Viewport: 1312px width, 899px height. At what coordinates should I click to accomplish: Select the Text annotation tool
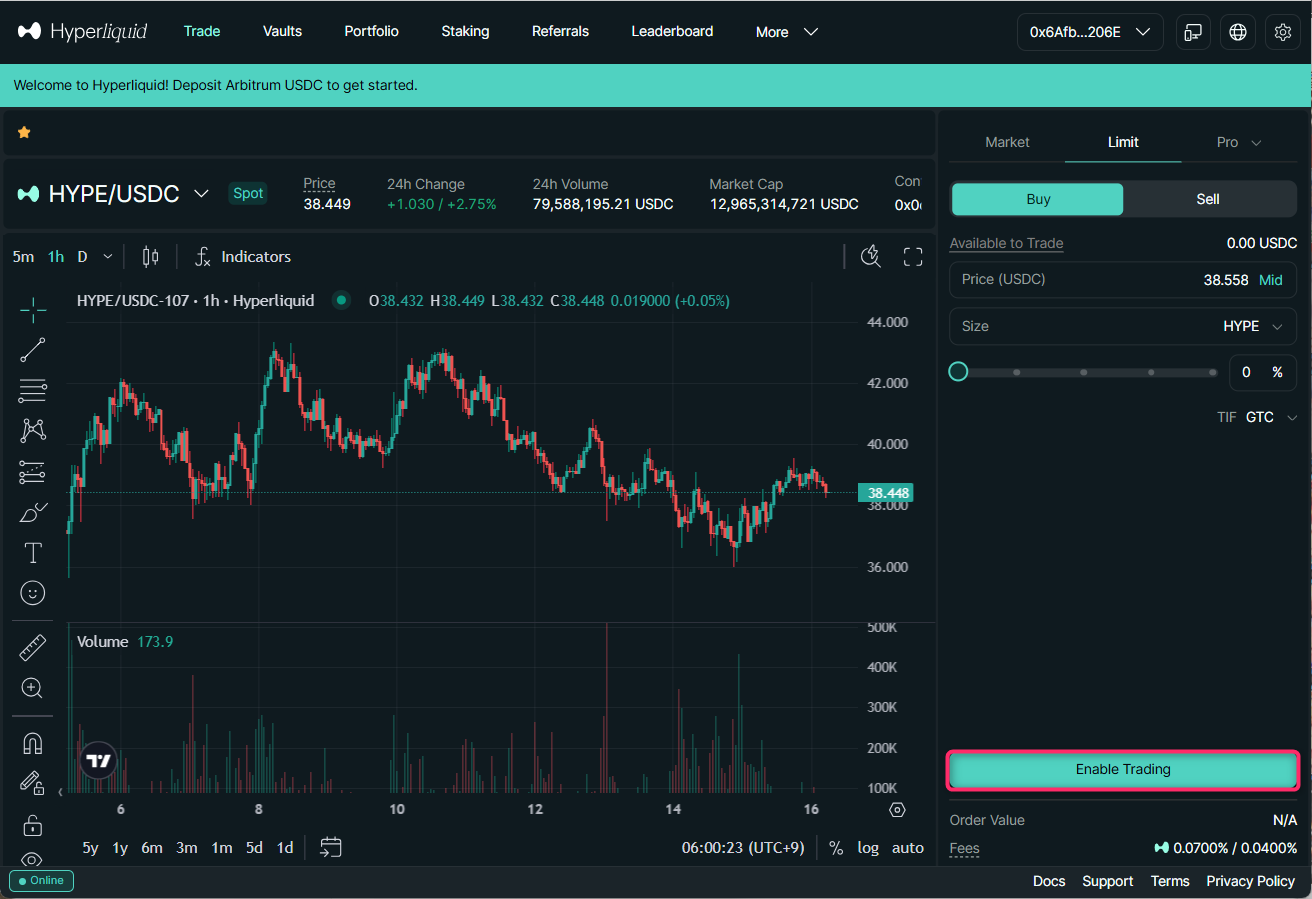[x=33, y=553]
